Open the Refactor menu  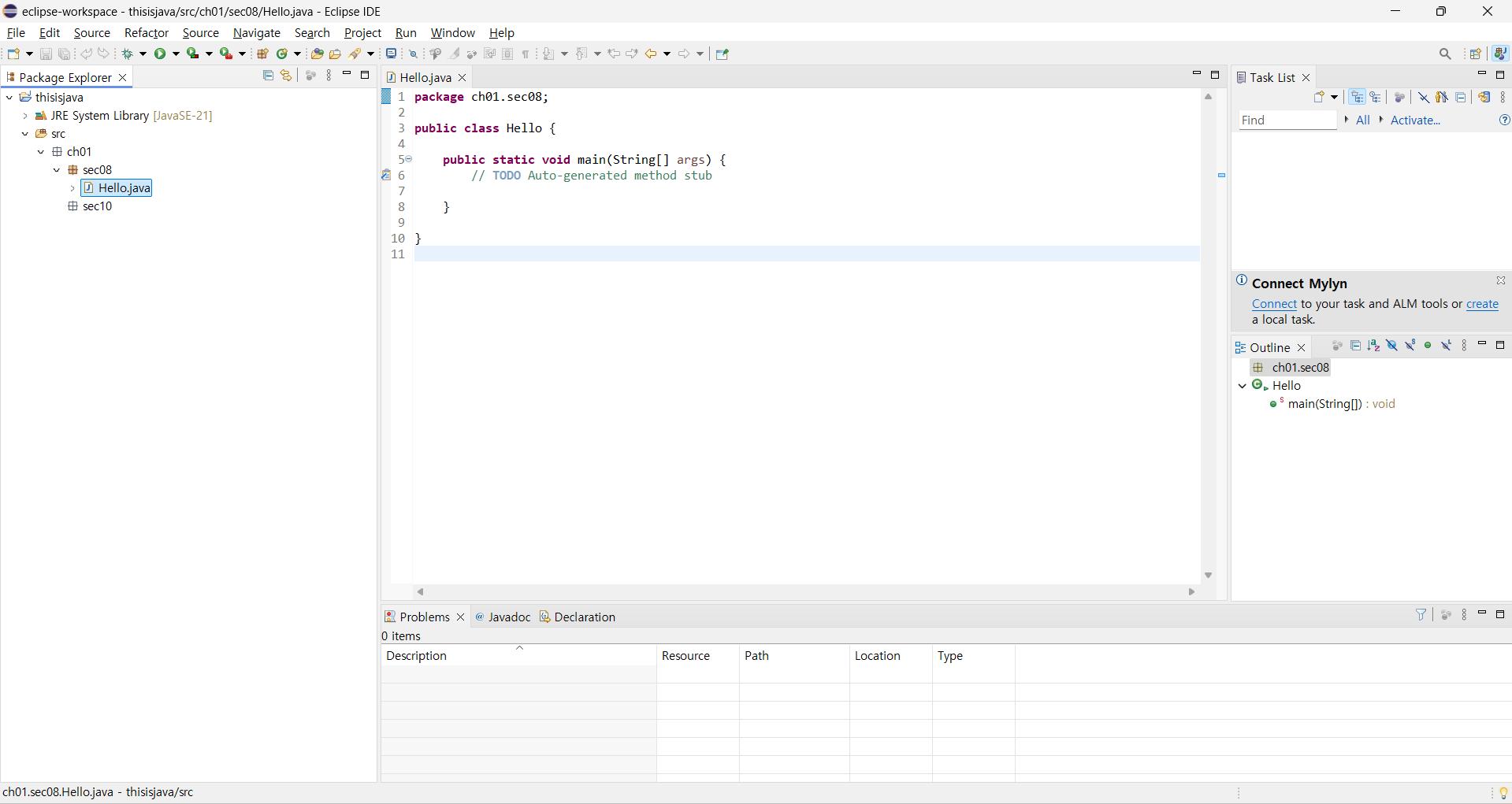(147, 33)
